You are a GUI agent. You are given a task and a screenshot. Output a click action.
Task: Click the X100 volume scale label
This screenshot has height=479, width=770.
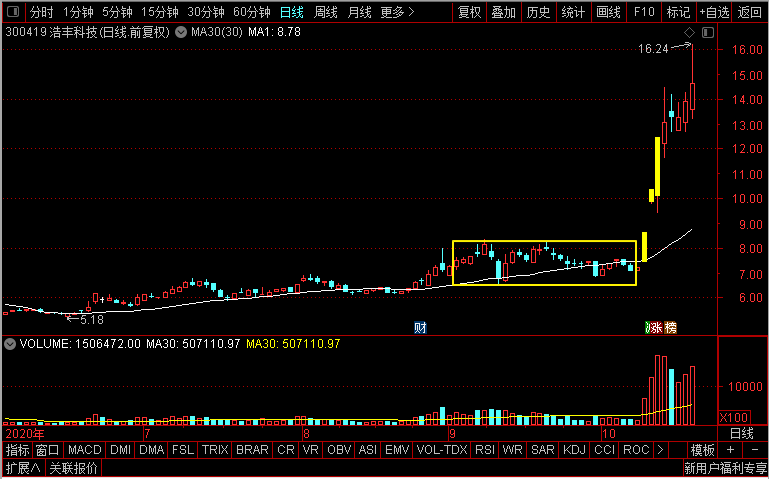coord(733,416)
